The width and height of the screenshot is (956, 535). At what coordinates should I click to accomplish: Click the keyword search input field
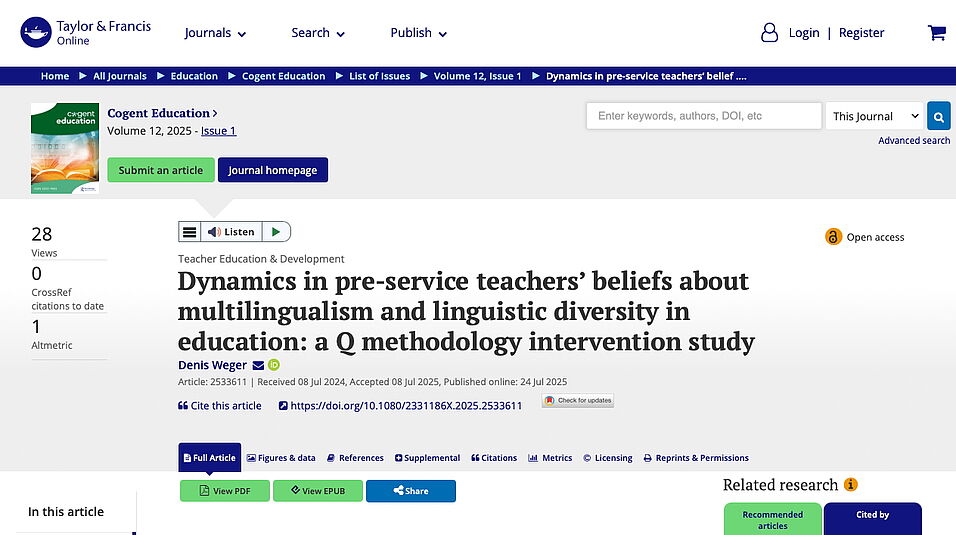coord(703,117)
